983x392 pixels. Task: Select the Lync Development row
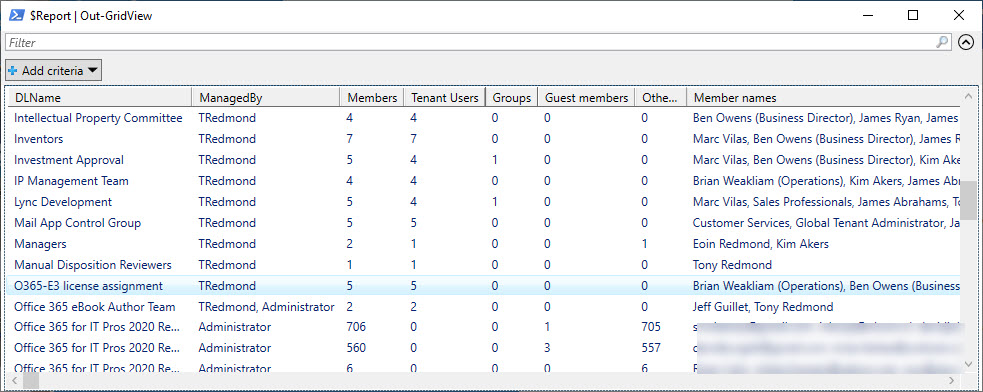[483, 202]
